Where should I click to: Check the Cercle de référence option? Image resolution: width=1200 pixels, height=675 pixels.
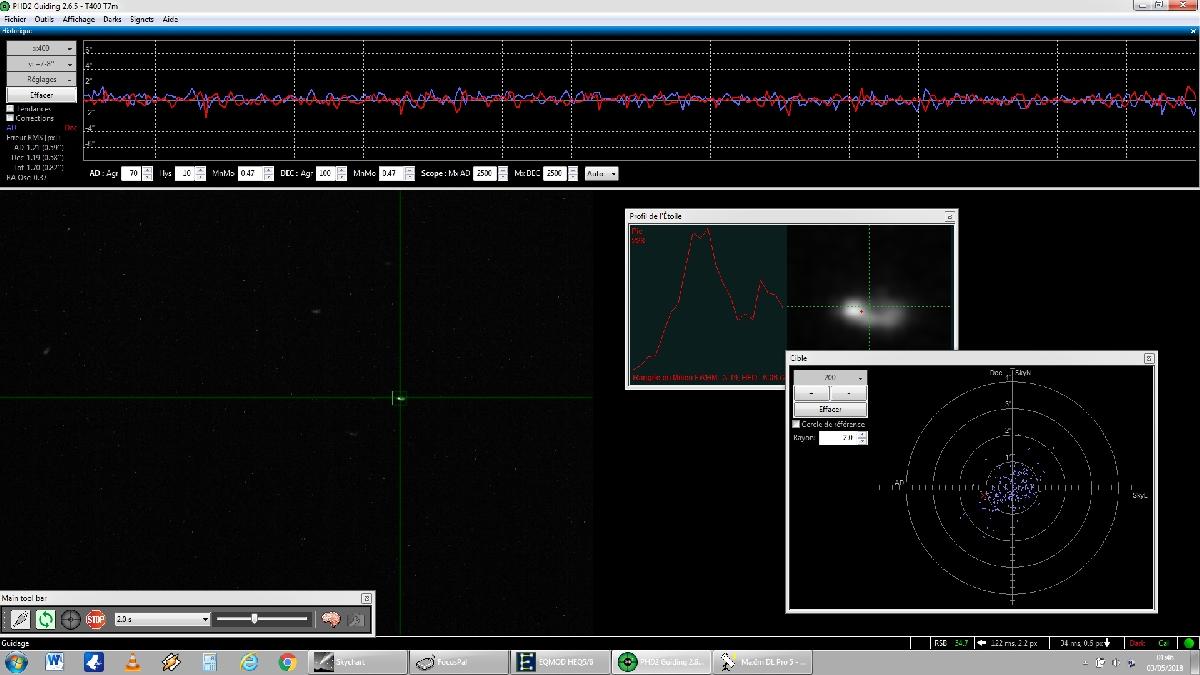796,424
